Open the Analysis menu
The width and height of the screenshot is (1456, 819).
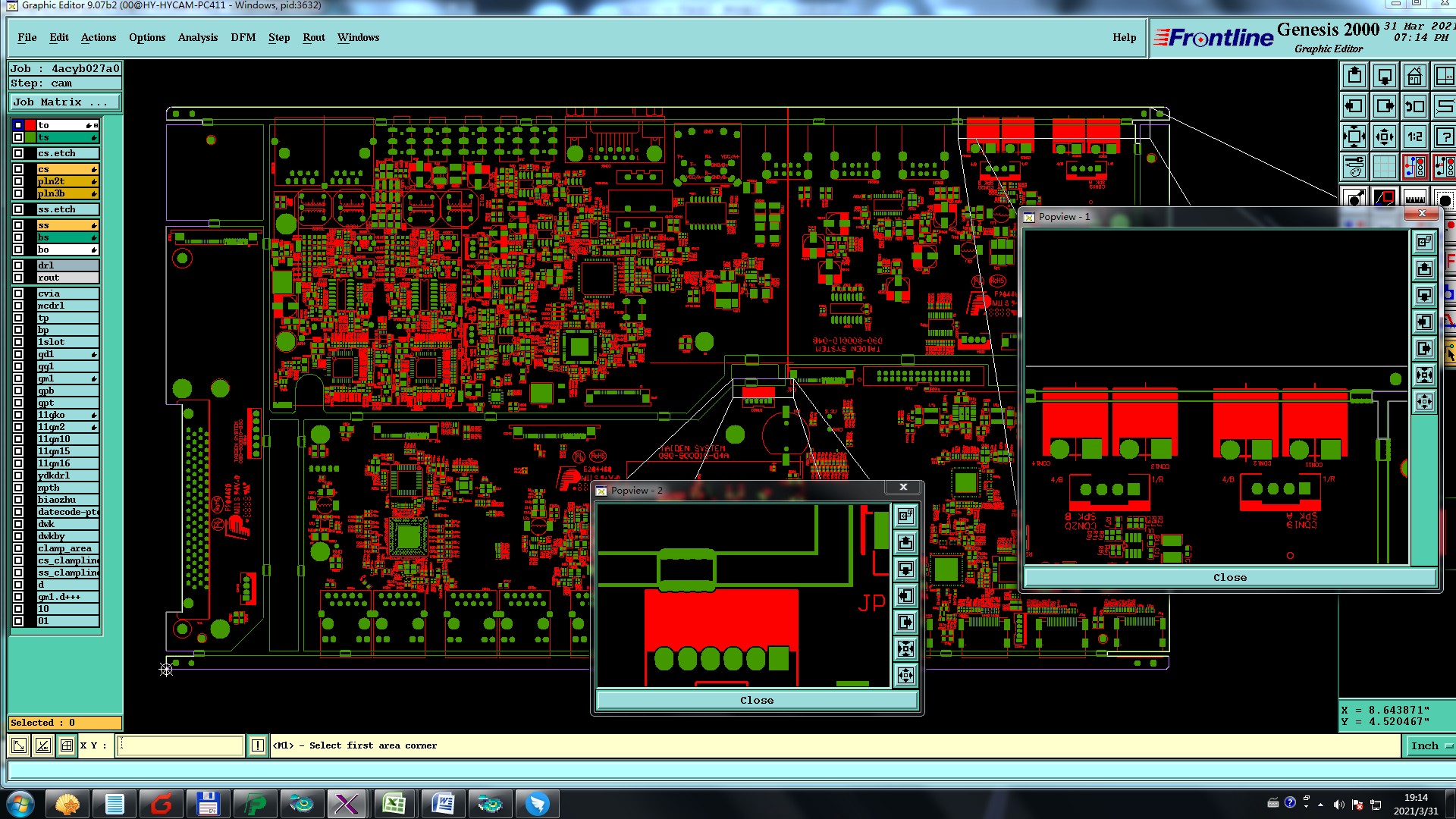(197, 37)
